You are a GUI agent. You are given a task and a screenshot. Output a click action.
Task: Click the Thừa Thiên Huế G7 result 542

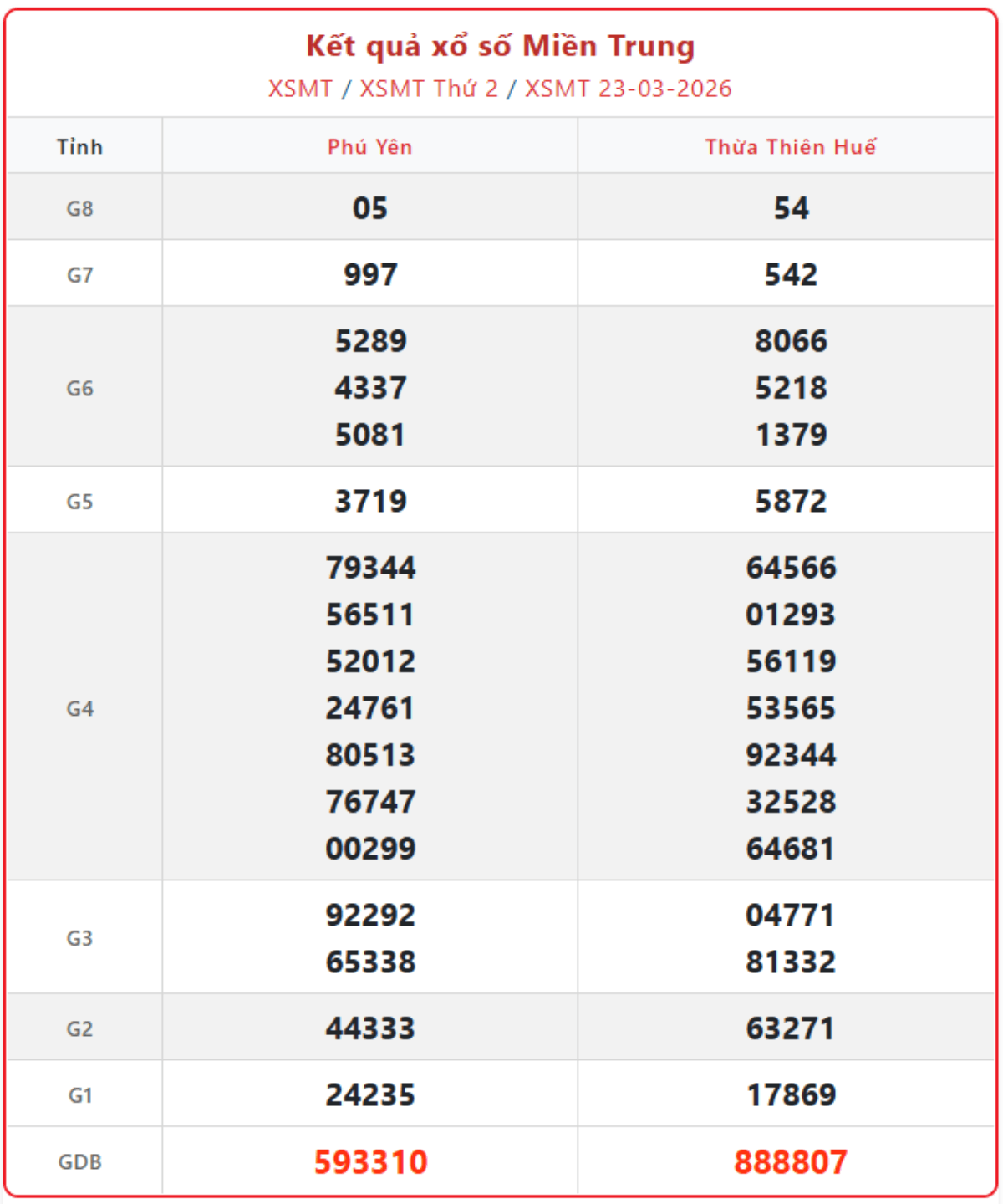(790, 275)
